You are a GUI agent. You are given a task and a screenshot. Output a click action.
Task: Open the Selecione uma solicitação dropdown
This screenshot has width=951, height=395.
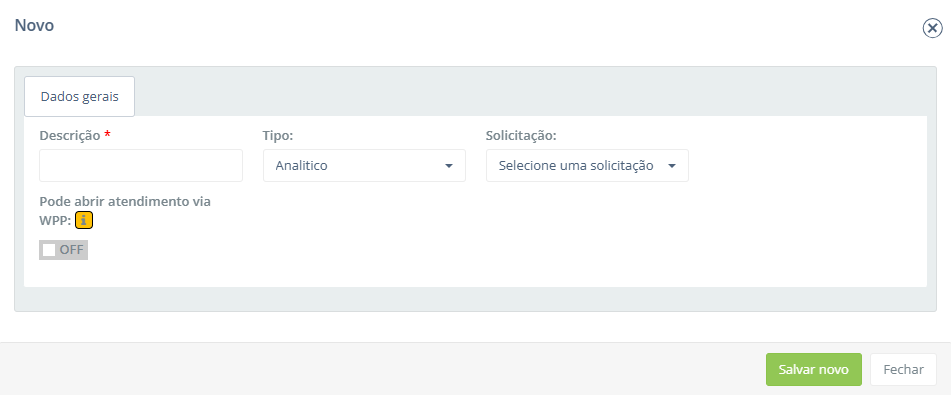pos(587,166)
